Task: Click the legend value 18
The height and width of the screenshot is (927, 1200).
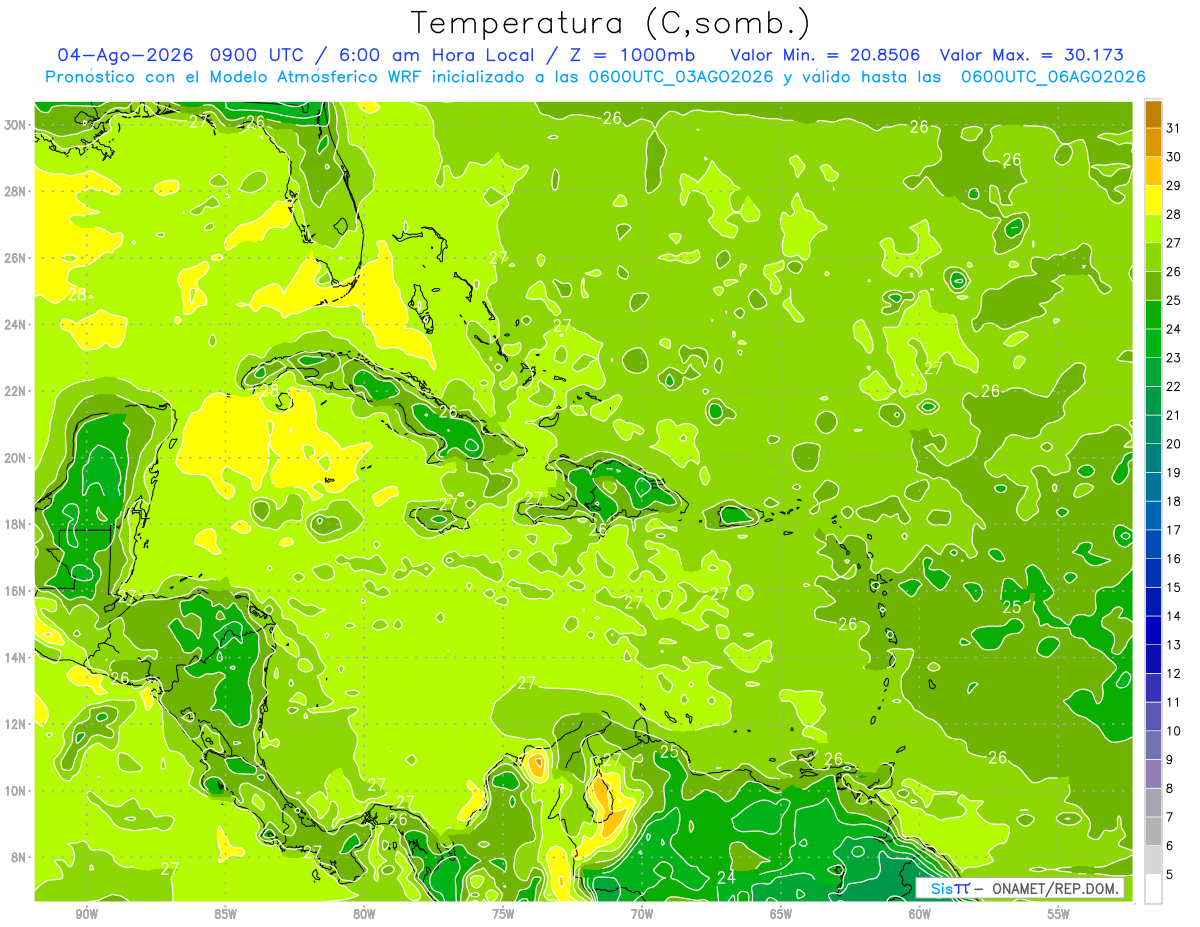Action: pyautogui.click(x=1174, y=502)
